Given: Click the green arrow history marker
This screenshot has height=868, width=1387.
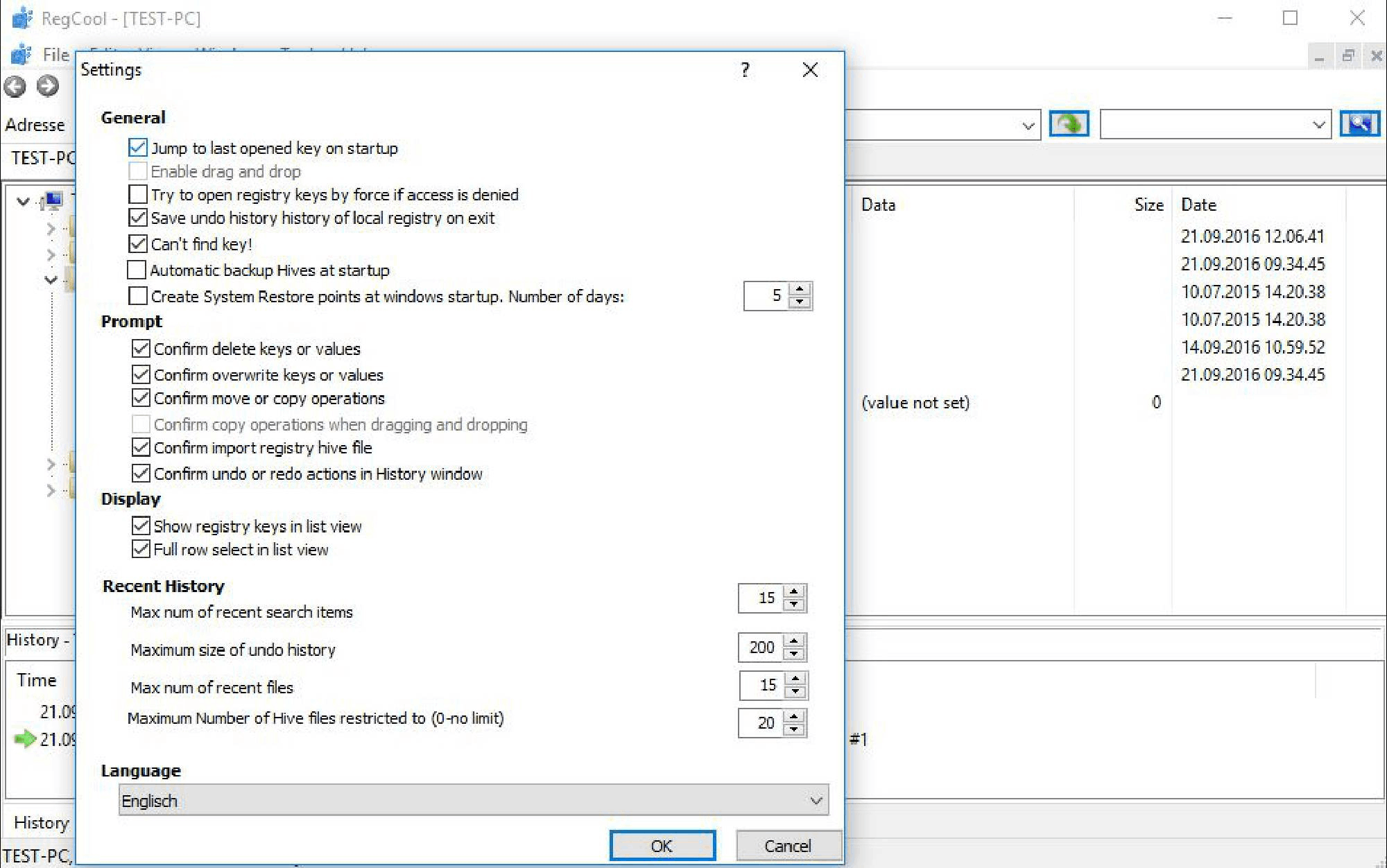Looking at the screenshot, I should [25, 739].
